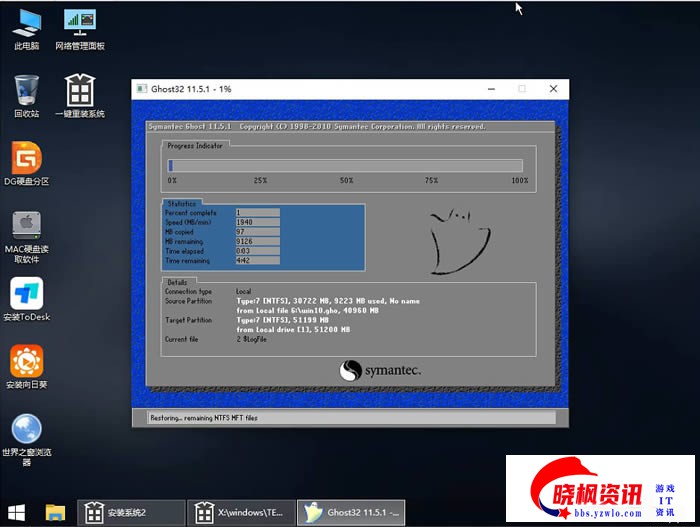Open the Windows Start menu
The image size is (700, 527).
pos(17,513)
